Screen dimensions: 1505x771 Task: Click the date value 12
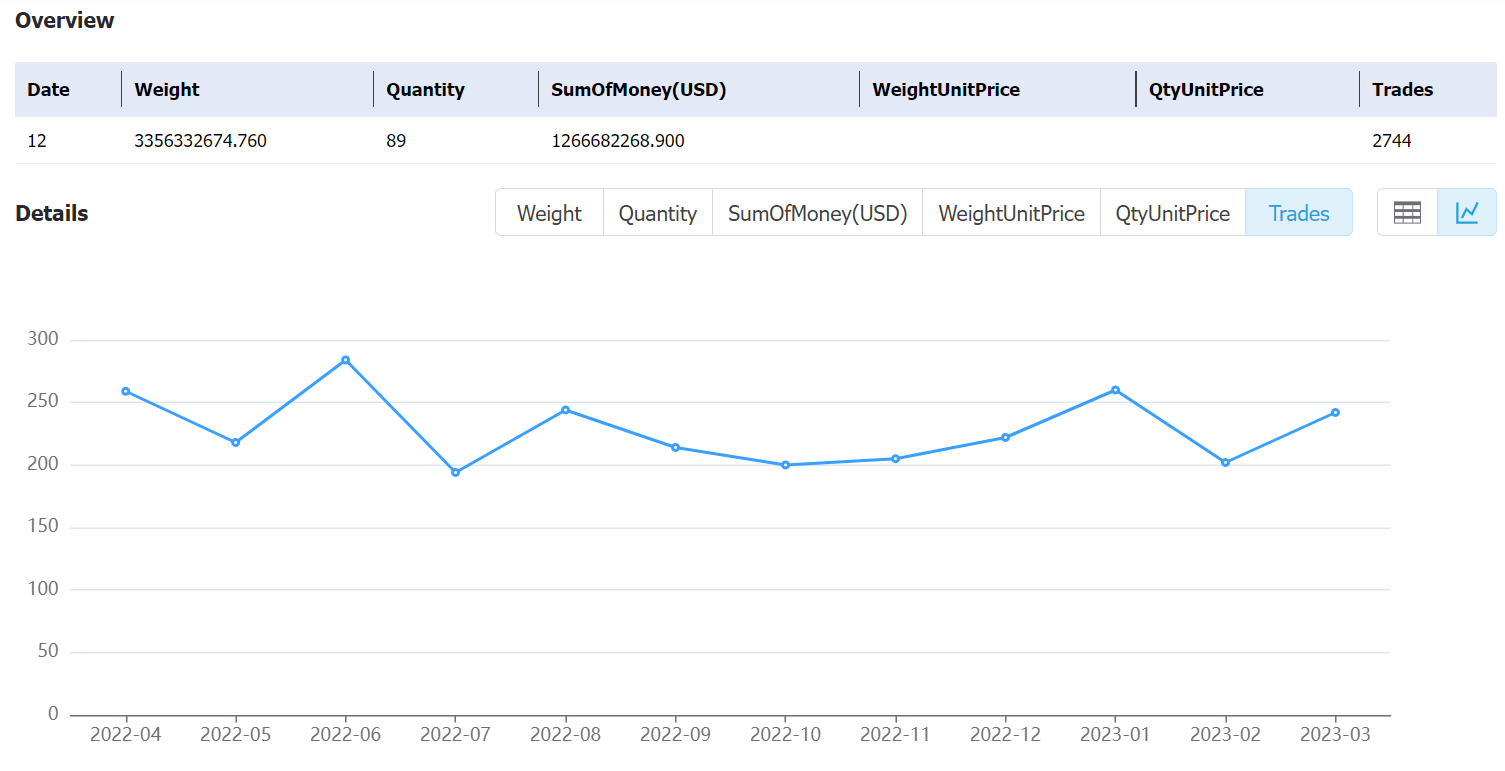[37, 141]
